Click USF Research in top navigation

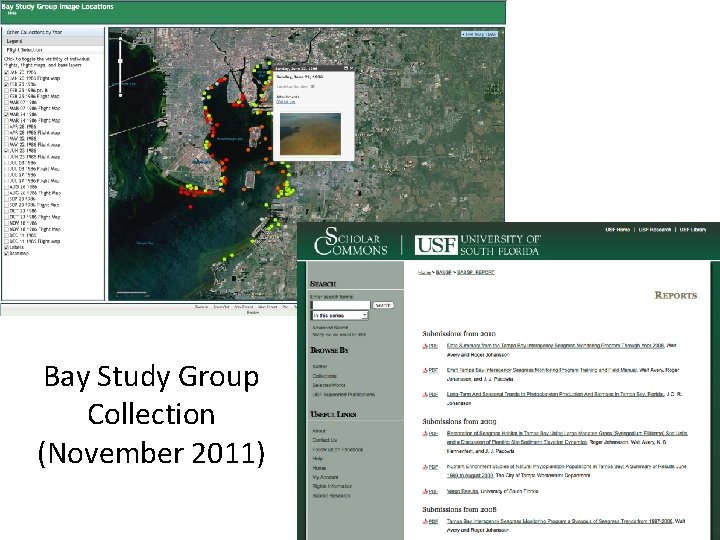655,230
